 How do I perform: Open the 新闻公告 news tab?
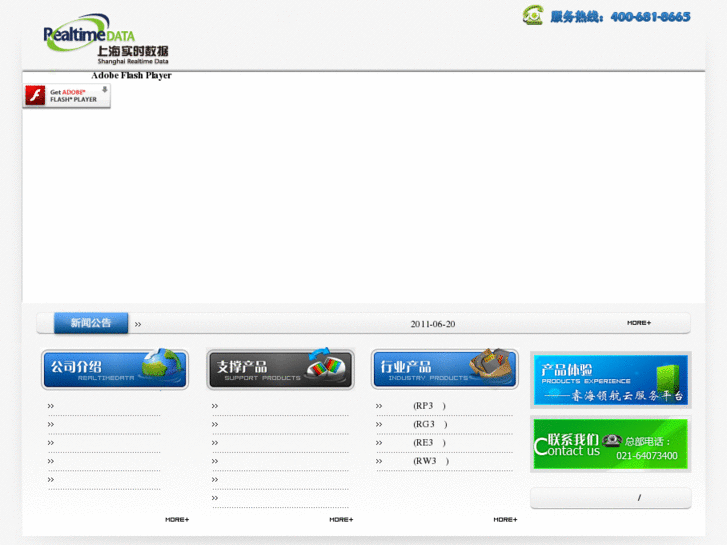91,323
